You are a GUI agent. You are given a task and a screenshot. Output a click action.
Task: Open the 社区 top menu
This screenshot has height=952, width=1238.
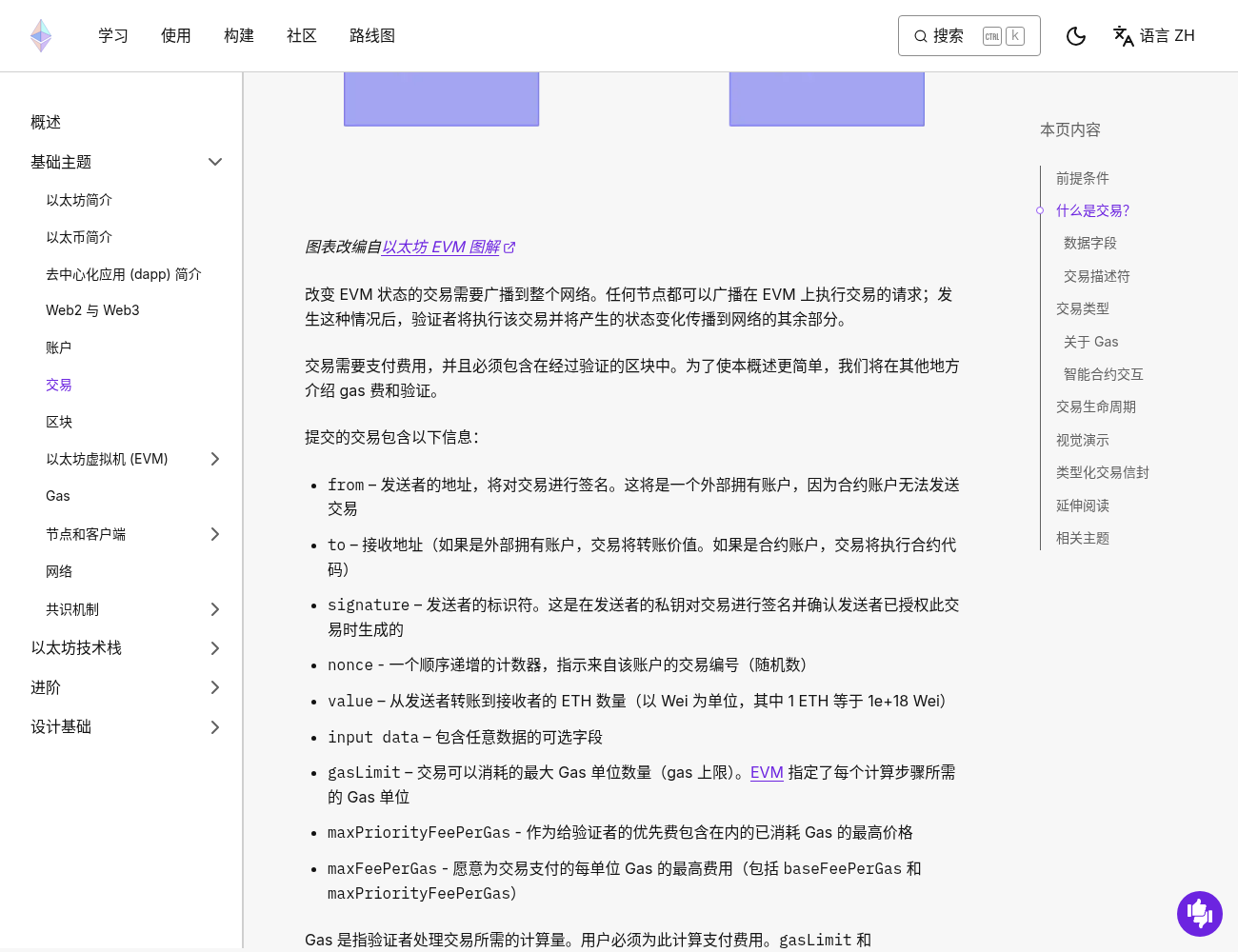(x=302, y=36)
